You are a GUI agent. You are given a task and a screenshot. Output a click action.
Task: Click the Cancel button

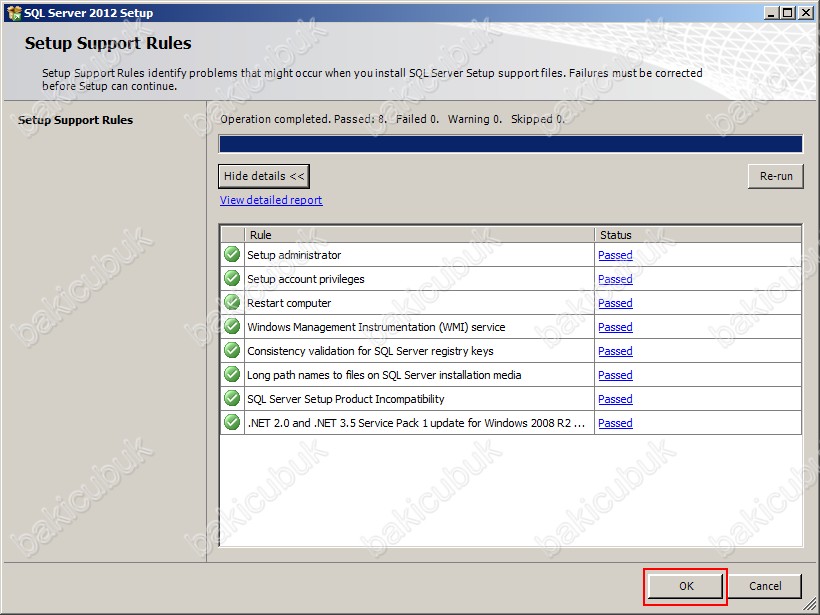(765, 586)
